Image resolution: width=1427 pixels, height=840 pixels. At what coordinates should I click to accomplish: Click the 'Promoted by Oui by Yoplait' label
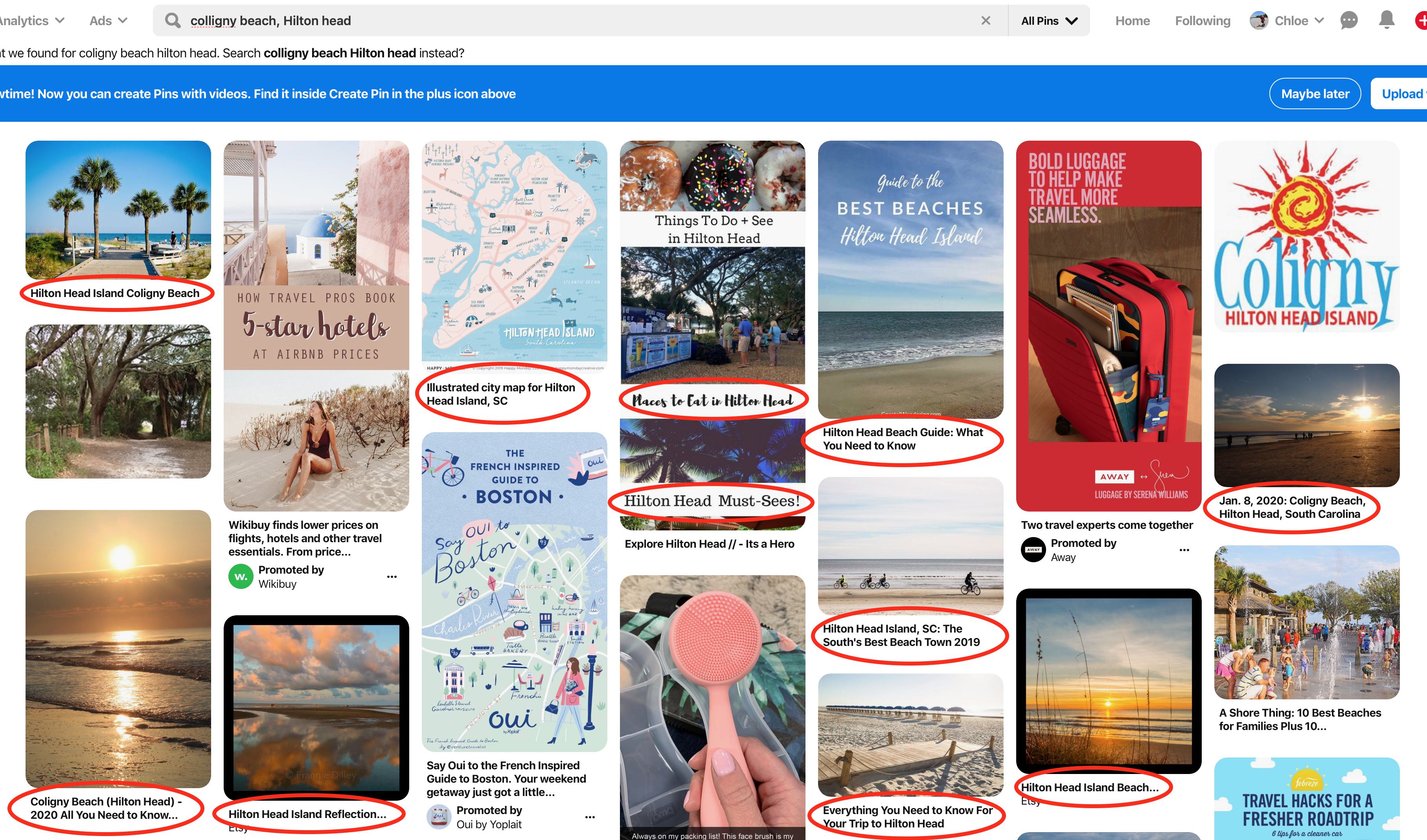(x=489, y=817)
